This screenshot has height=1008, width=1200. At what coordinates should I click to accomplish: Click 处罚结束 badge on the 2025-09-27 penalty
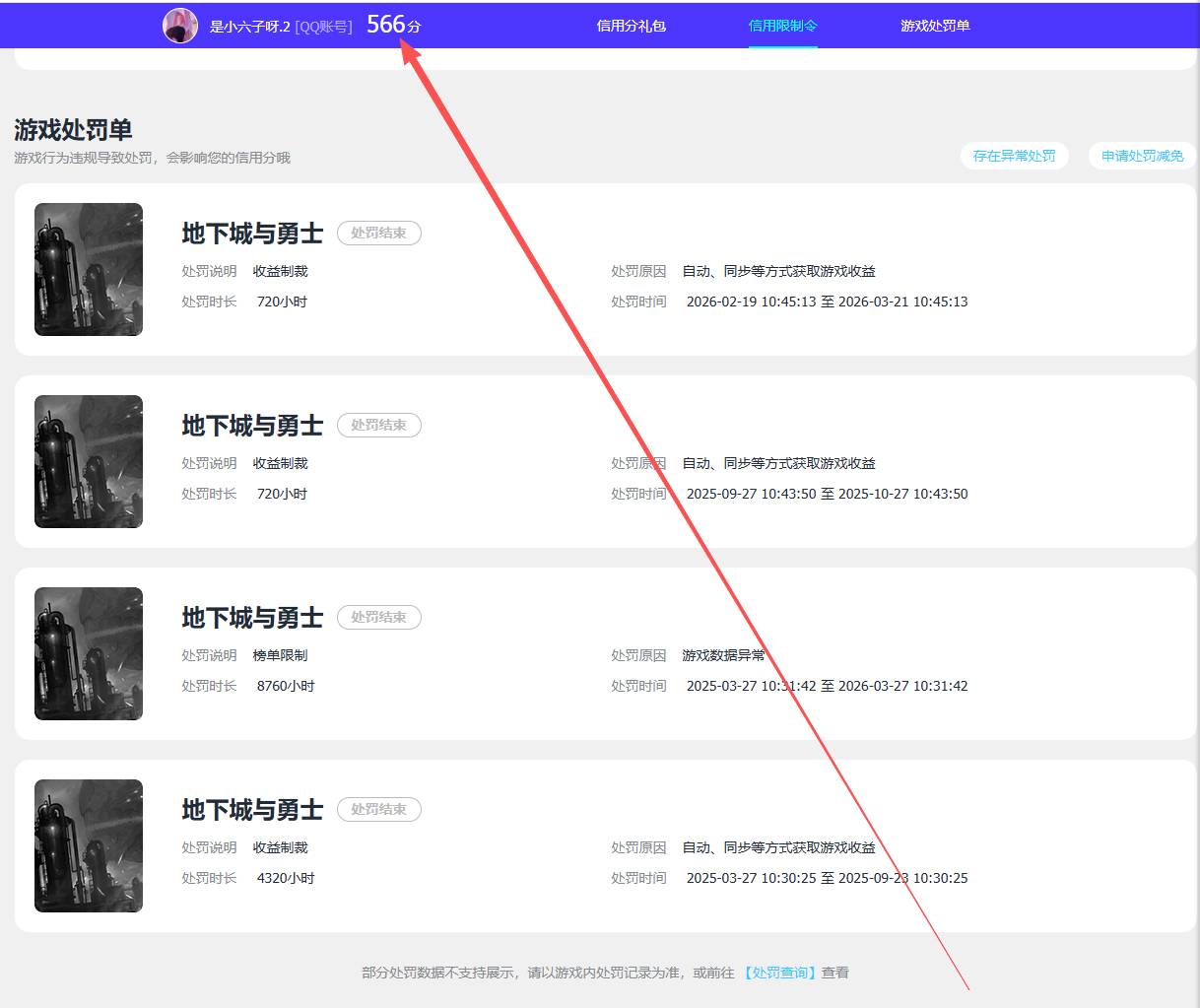pos(378,426)
